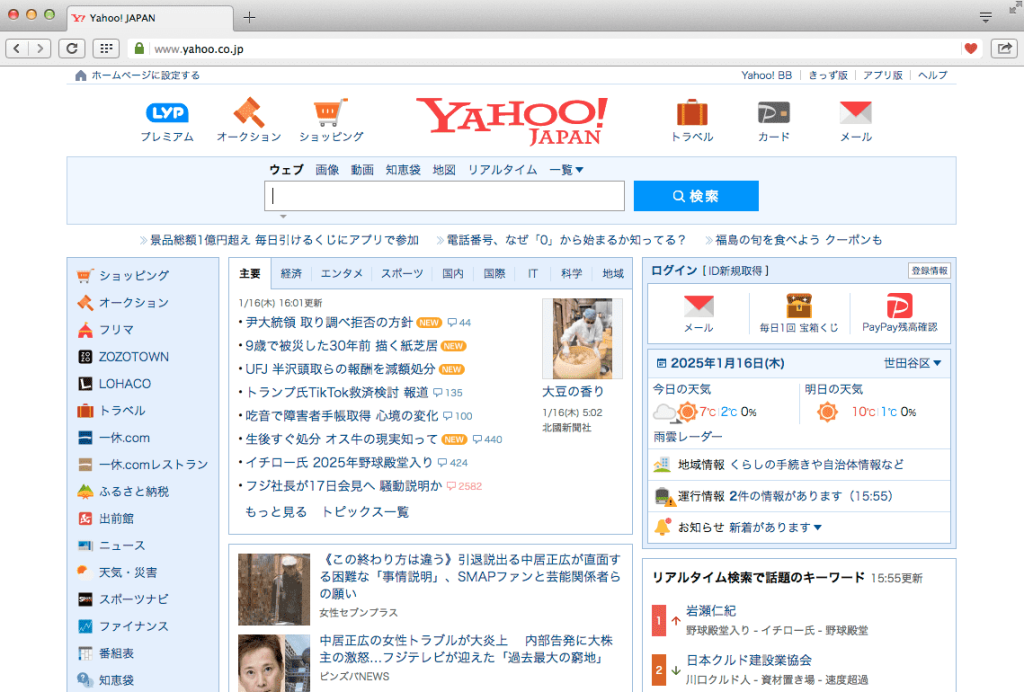Image resolution: width=1024 pixels, height=692 pixels.
Task: Expand search suggestions arrow below search box
Action: 283,216
